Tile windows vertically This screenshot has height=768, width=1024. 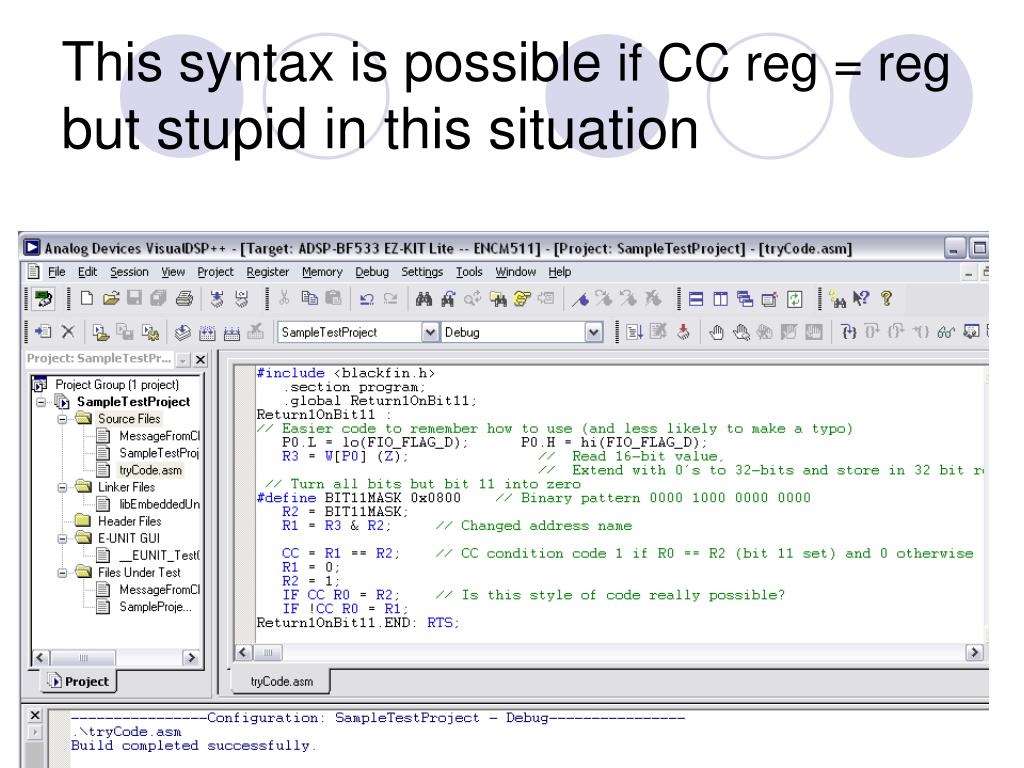720,299
